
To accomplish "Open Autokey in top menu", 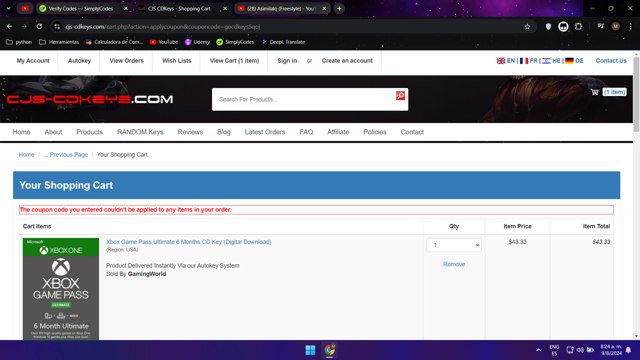I will (79, 60).
